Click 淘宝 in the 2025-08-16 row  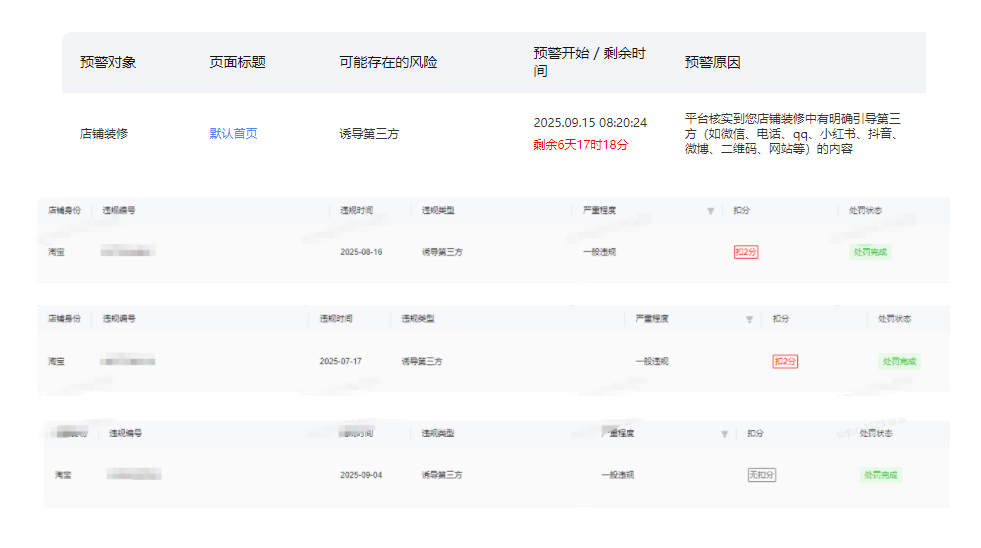pyautogui.click(x=56, y=252)
